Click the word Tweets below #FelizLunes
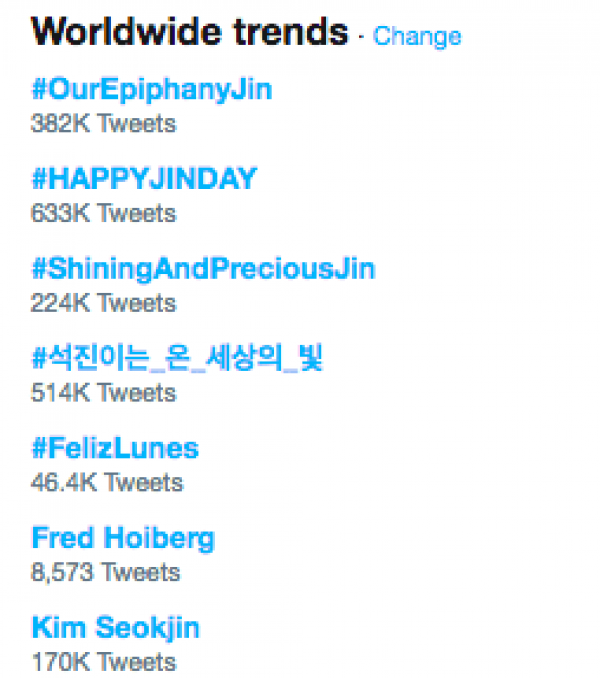This screenshot has height=678, width=600. click(x=144, y=483)
